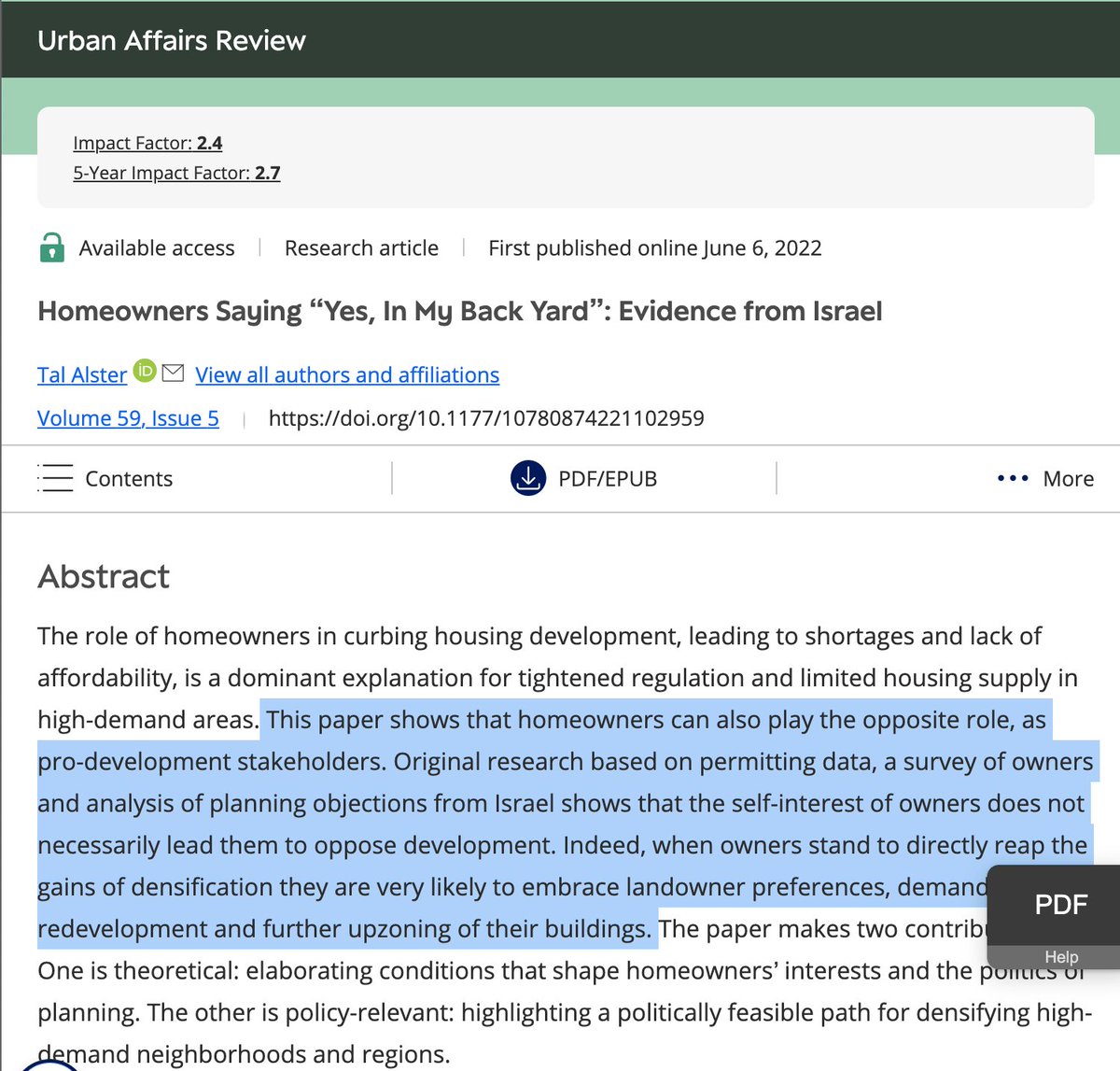Open the Impact Factor 2.4 link
Screen dimensions: 1120x1071
tap(147, 143)
